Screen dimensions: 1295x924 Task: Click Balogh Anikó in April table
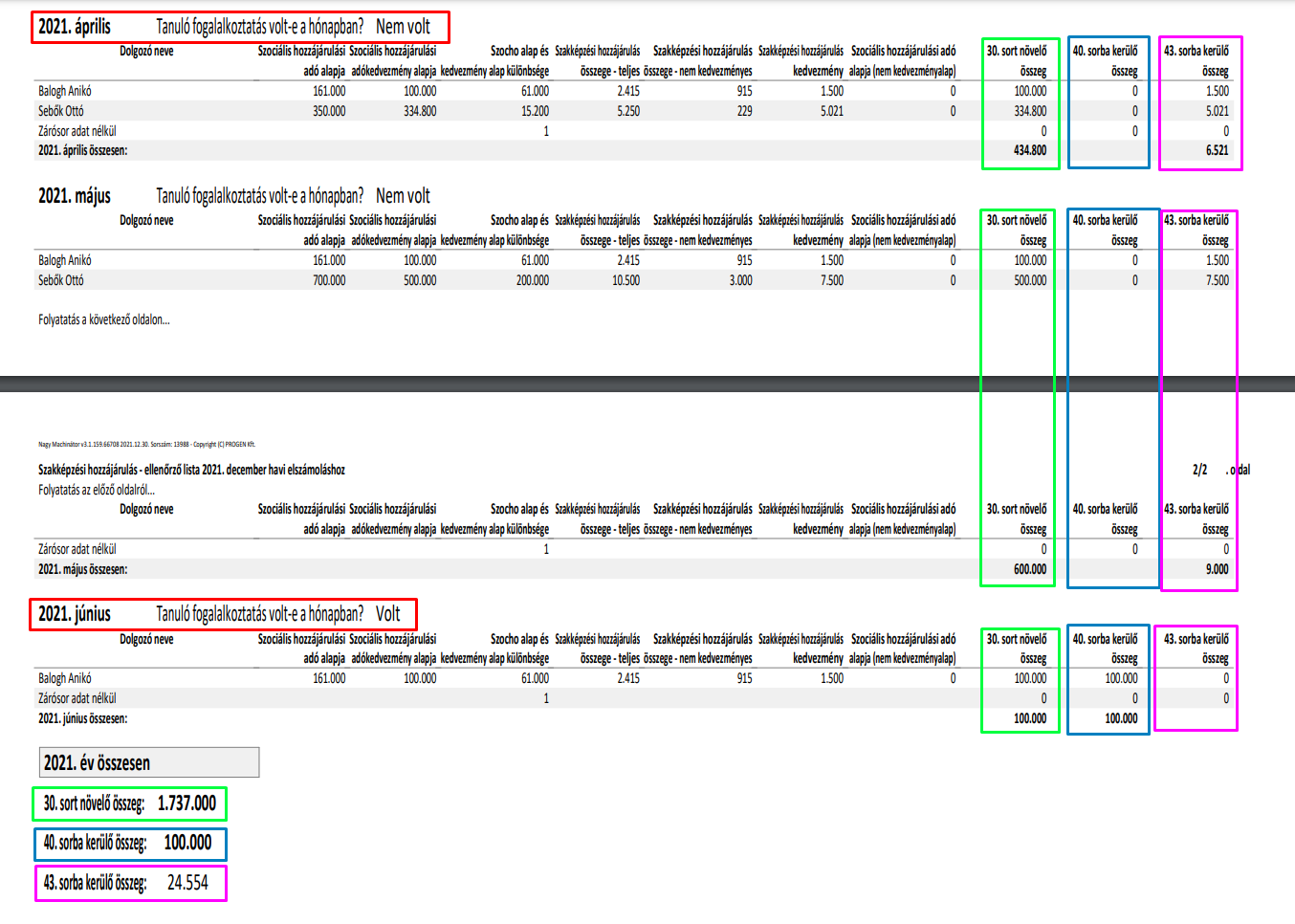tap(65, 91)
